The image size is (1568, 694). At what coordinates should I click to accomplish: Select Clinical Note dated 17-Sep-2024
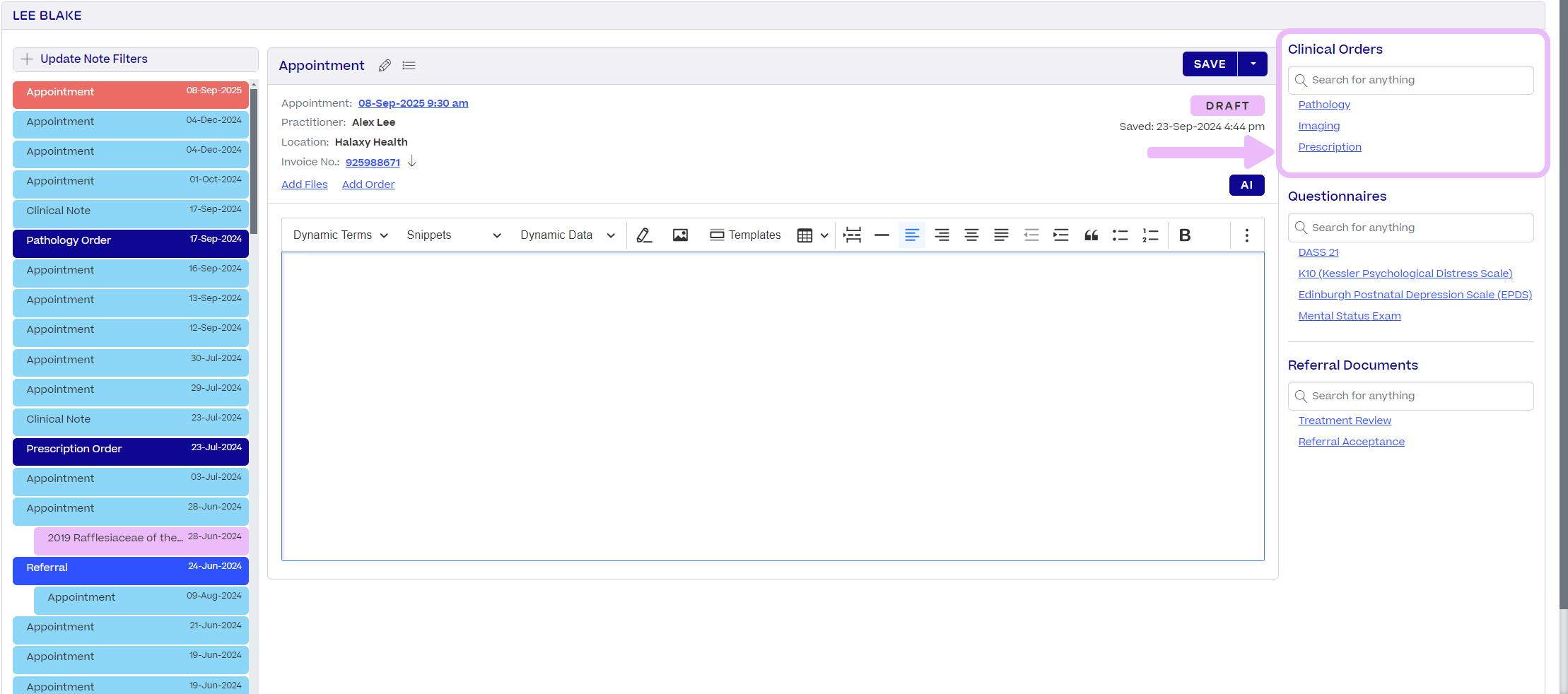(131, 213)
